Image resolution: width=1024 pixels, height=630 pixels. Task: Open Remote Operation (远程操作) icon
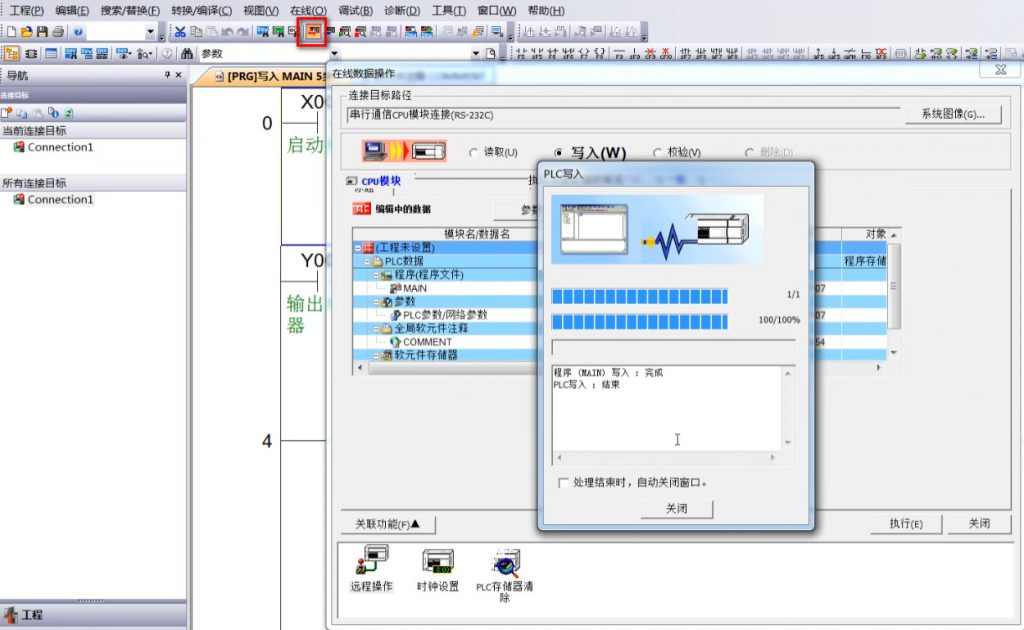click(x=372, y=569)
